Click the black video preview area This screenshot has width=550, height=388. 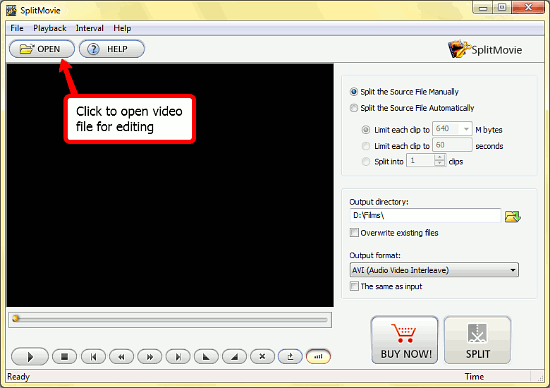point(170,185)
